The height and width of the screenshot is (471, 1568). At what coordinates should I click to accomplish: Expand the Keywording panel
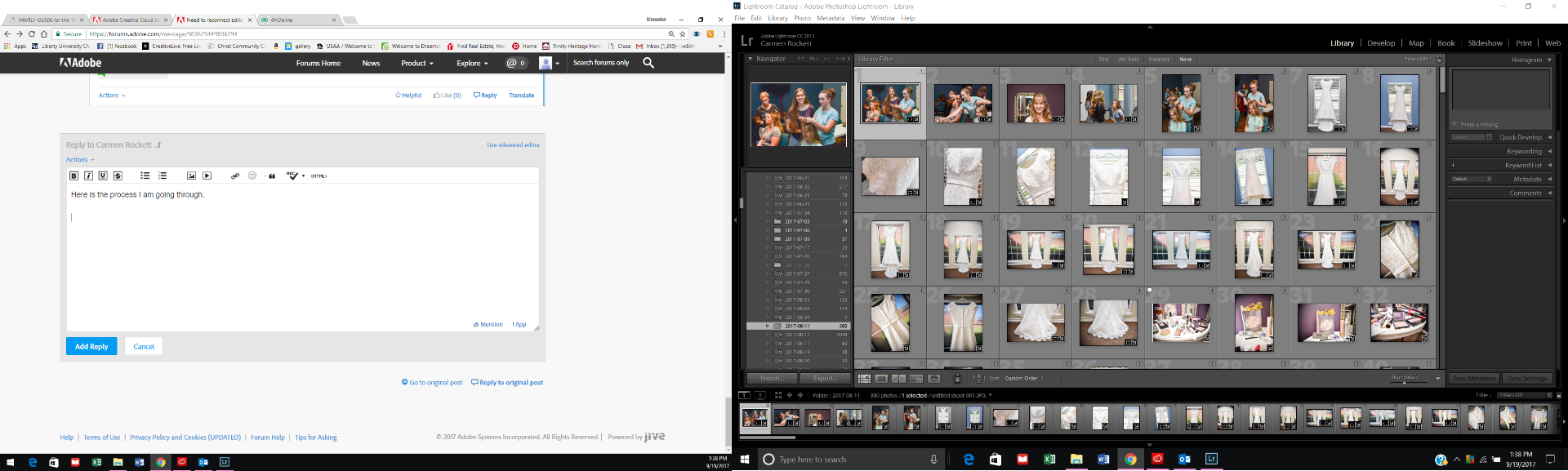1549,151
